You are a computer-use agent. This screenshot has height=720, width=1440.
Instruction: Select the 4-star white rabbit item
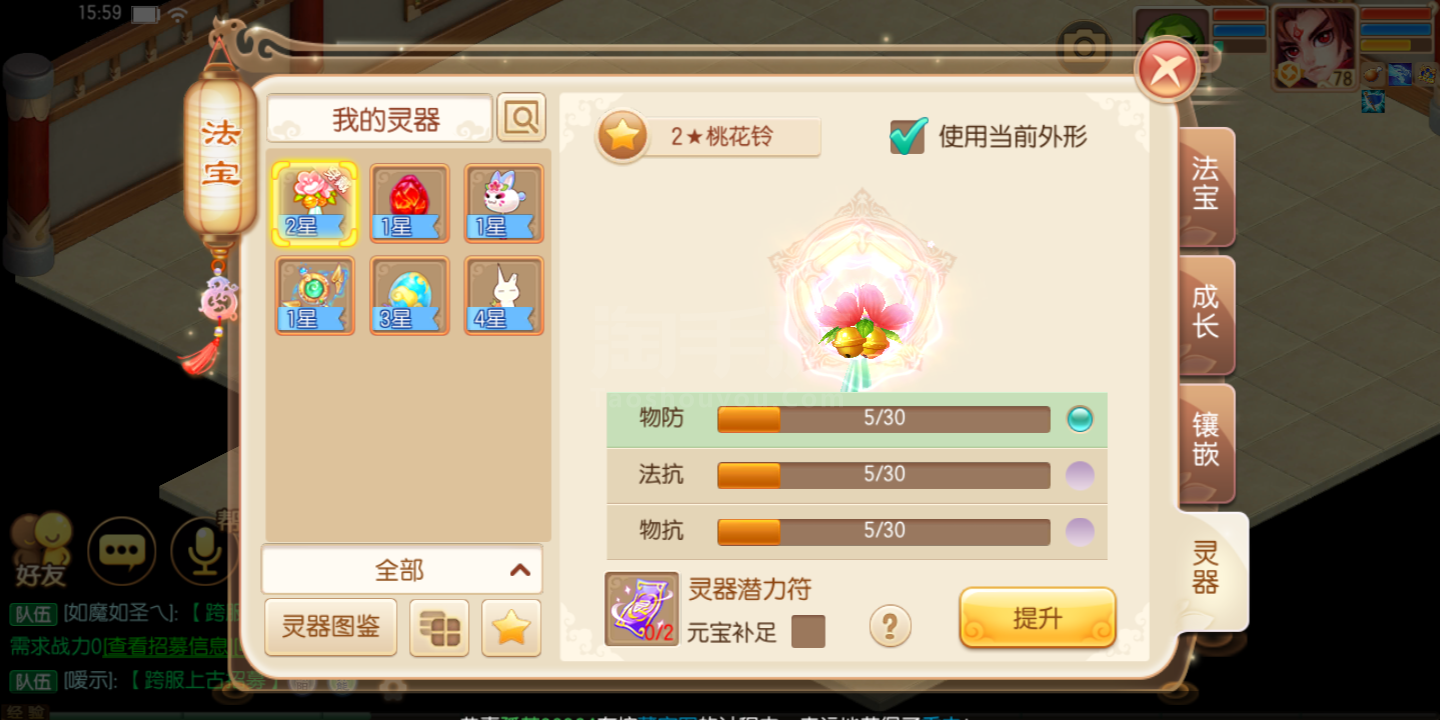click(x=504, y=295)
